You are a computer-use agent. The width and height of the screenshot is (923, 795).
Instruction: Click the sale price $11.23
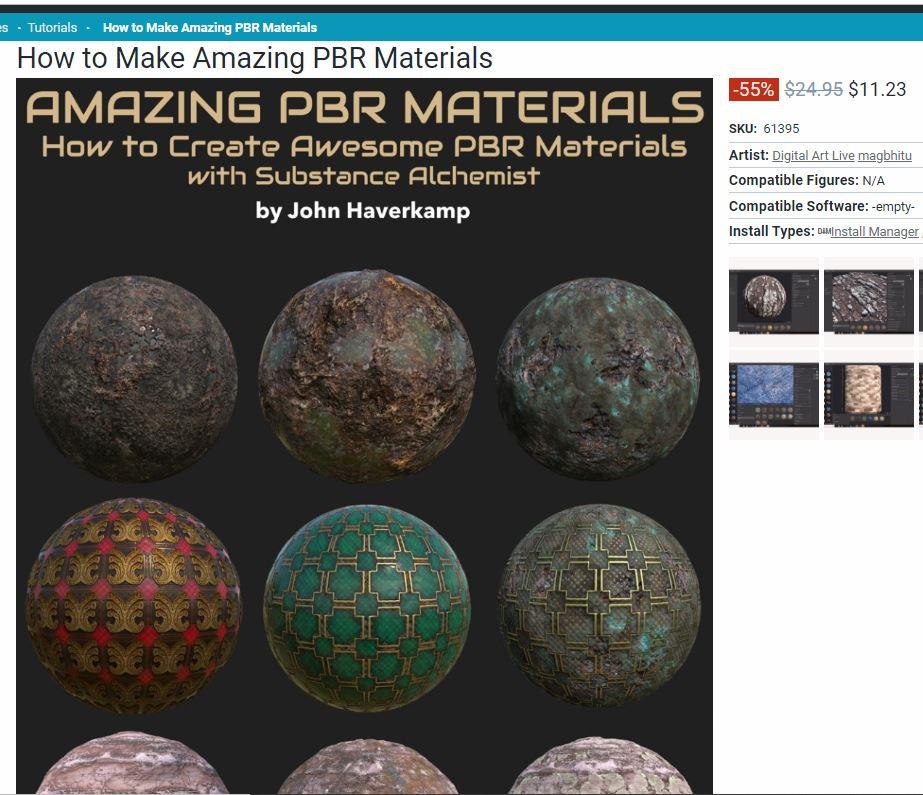coord(877,89)
